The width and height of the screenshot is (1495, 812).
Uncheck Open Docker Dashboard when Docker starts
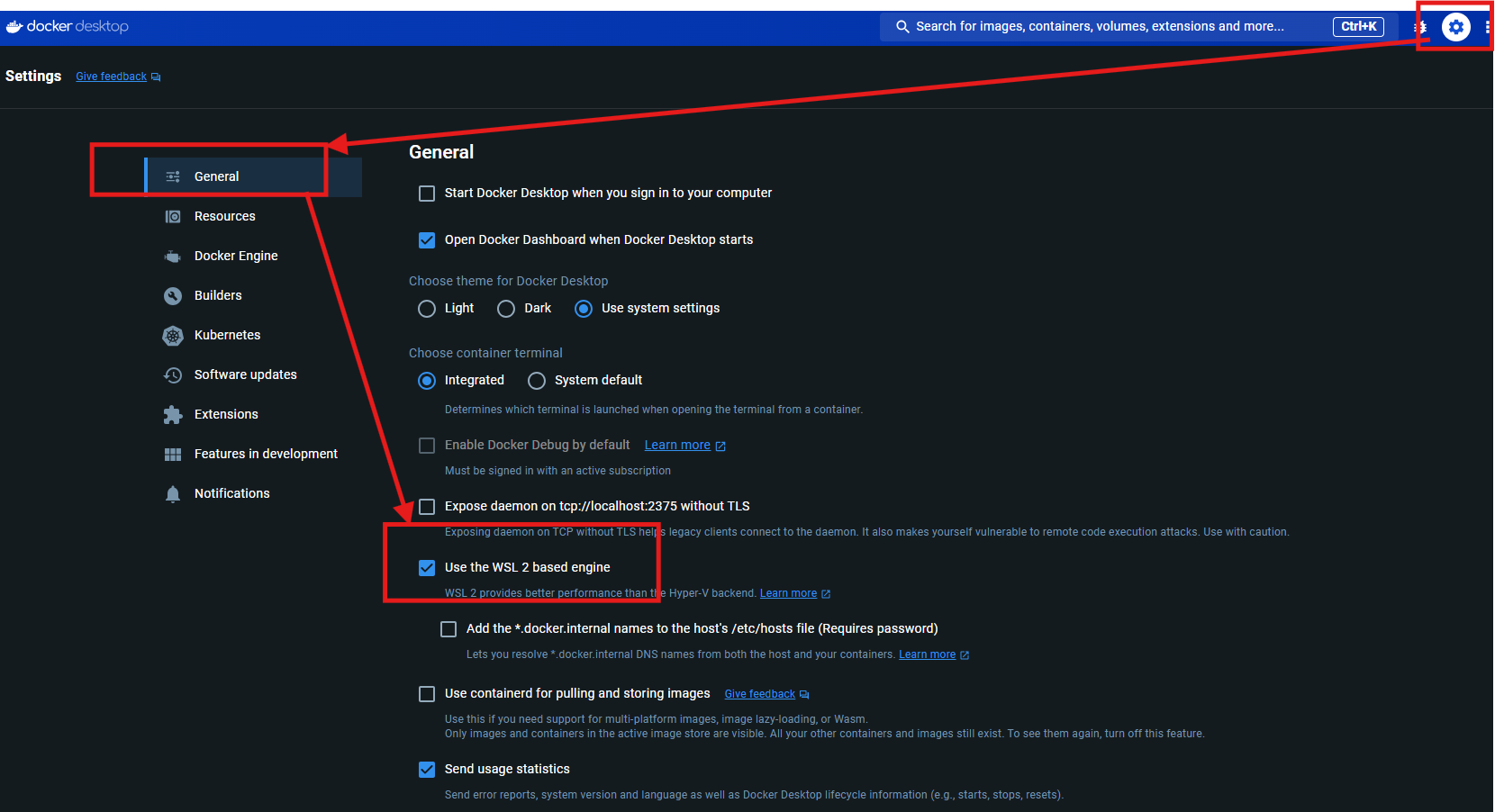click(427, 240)
